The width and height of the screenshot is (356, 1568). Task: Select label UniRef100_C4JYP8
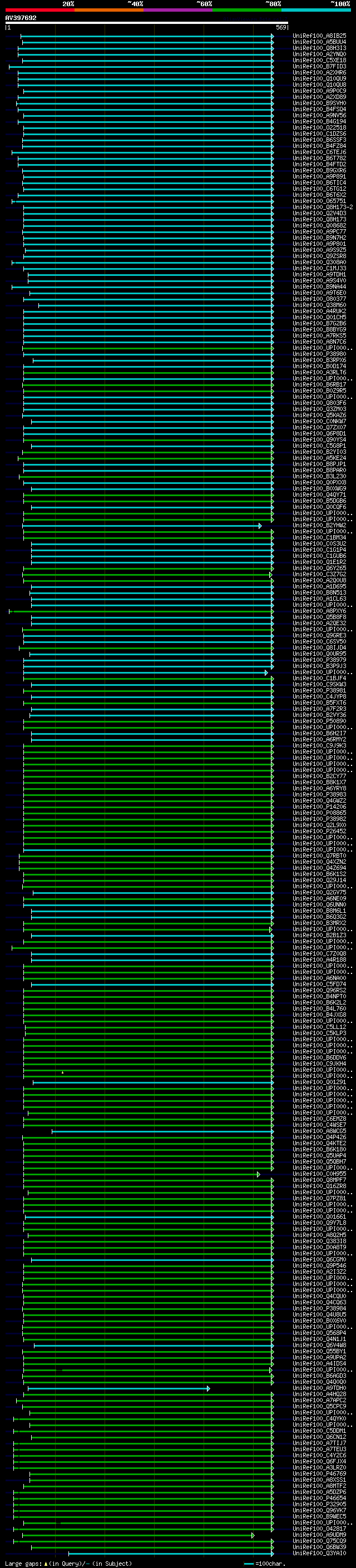(x=319, y=696)
